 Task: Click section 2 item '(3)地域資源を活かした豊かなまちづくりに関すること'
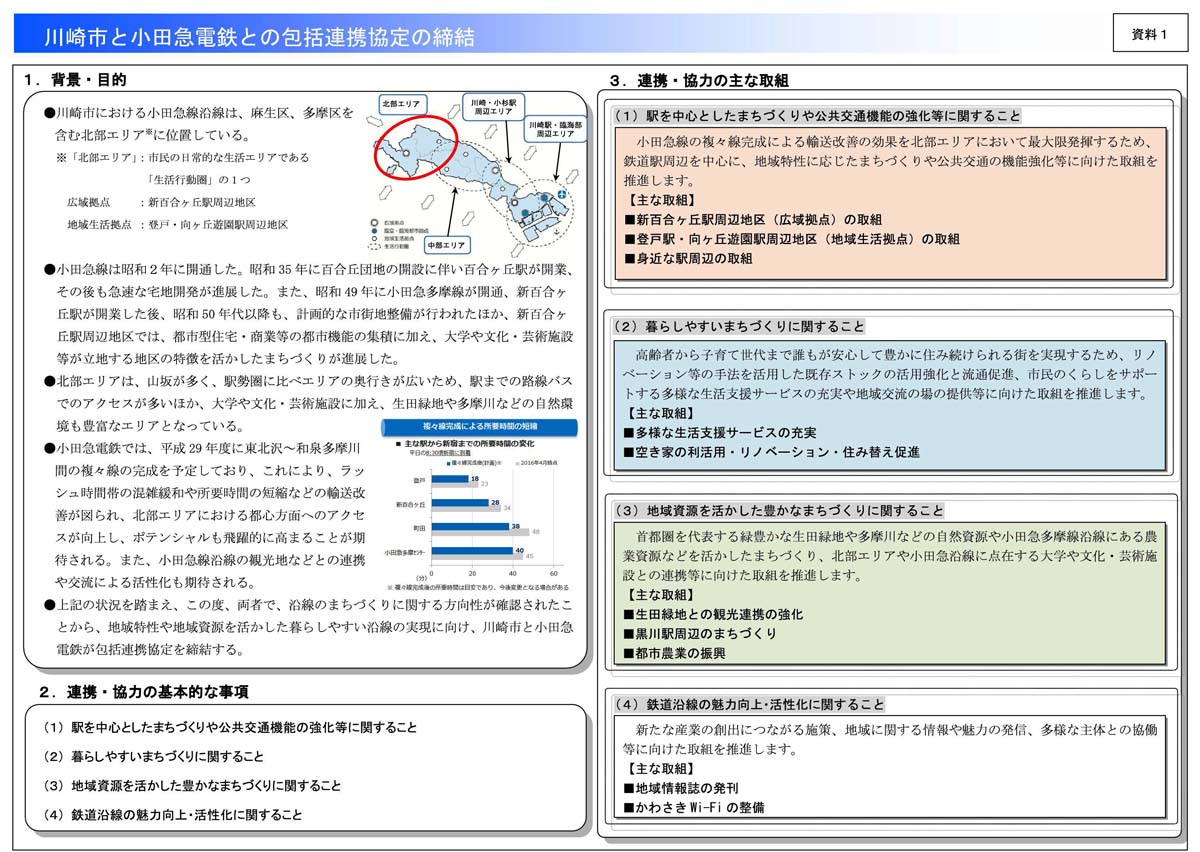point(192,786)
